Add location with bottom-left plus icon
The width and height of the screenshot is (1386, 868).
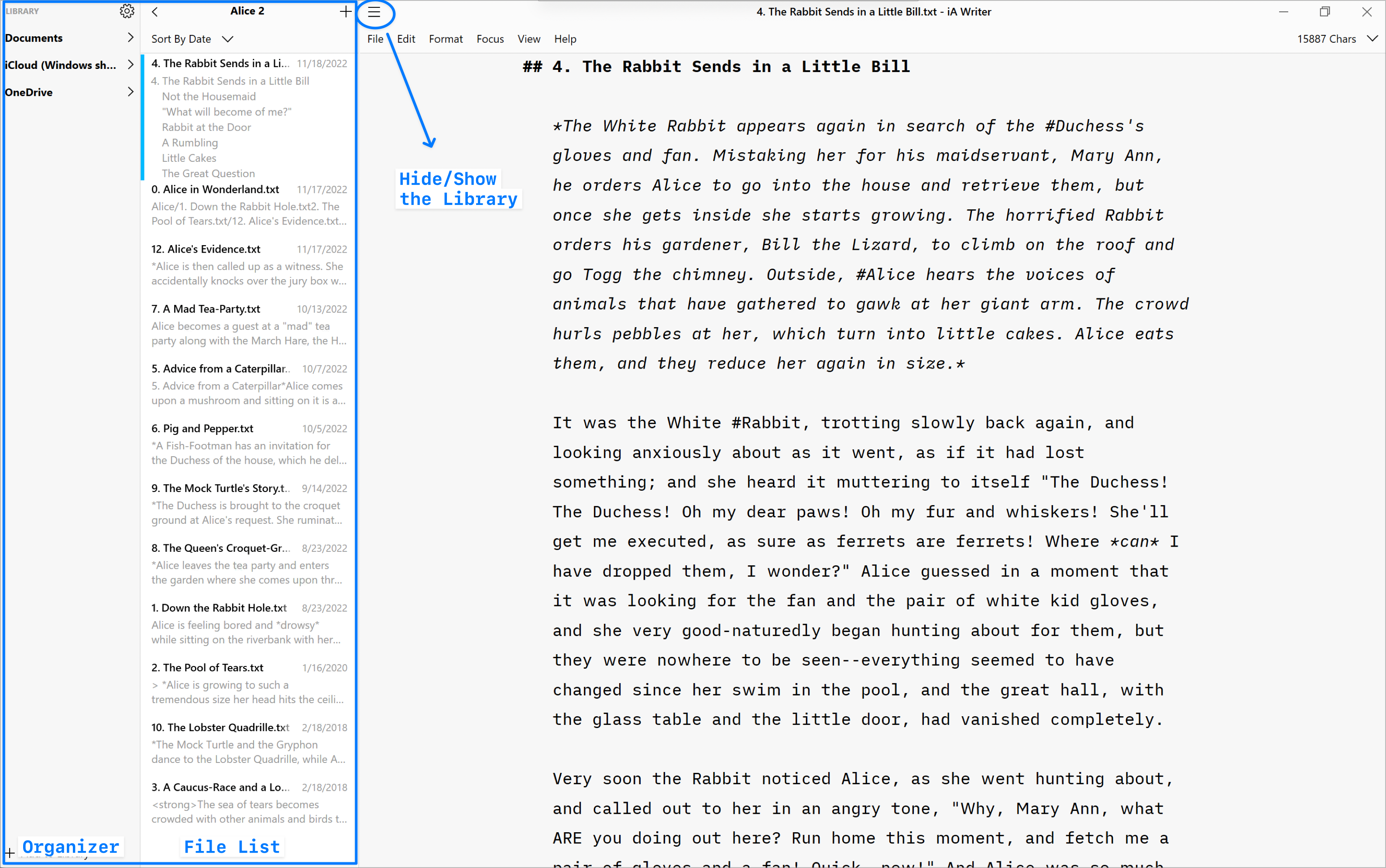[x=10, y=853]
